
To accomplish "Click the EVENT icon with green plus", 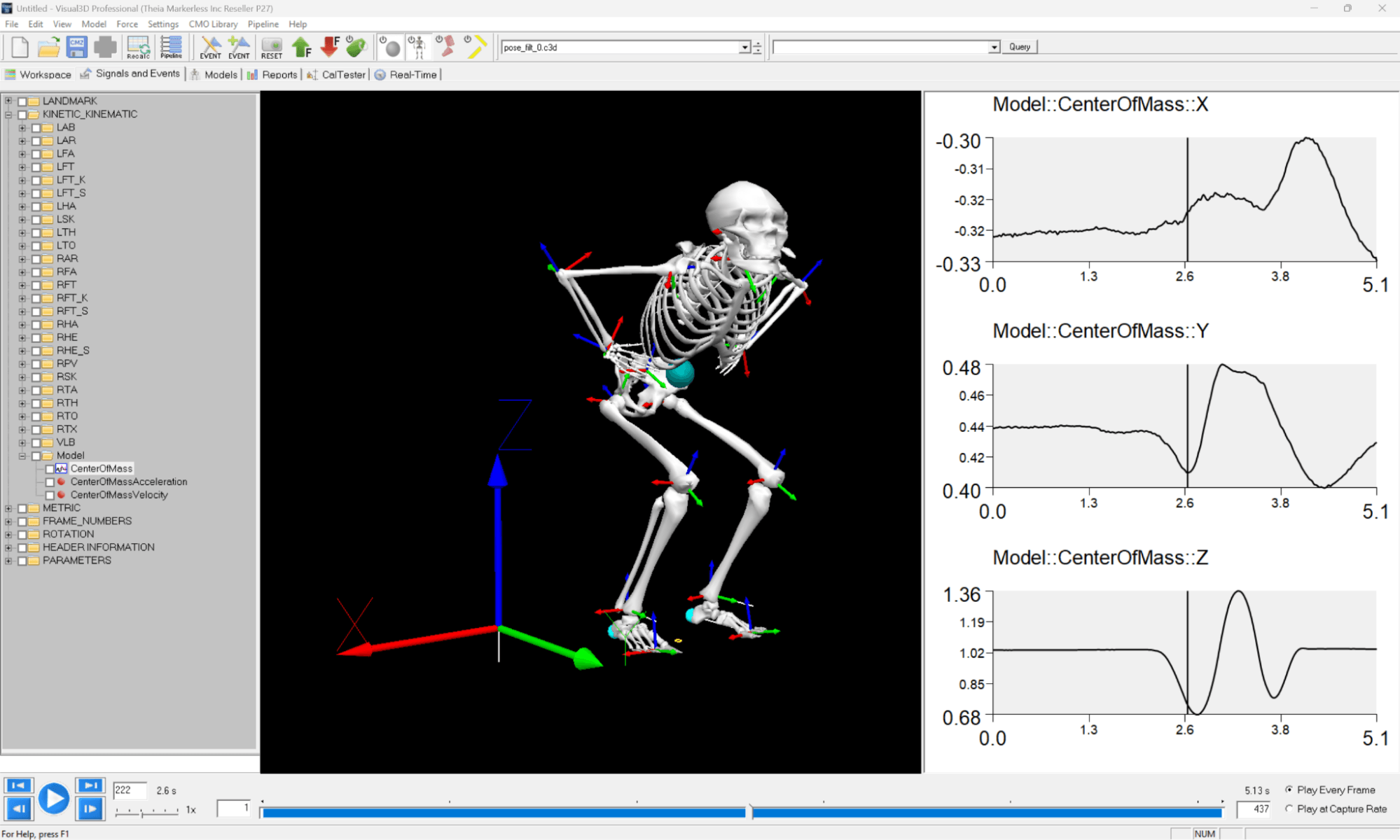I will click(239, 47).
